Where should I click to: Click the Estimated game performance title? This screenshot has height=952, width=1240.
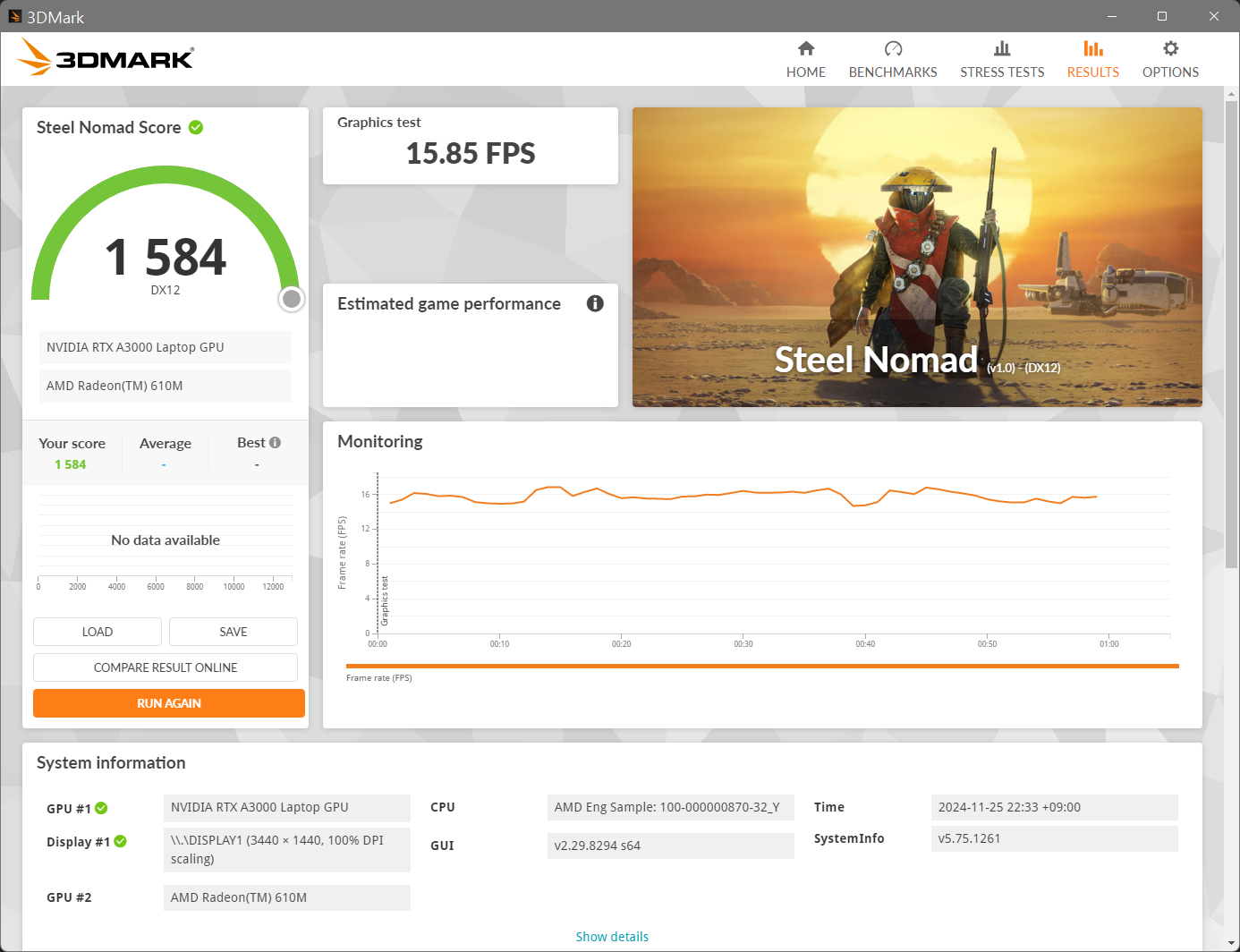pos(449,303)
